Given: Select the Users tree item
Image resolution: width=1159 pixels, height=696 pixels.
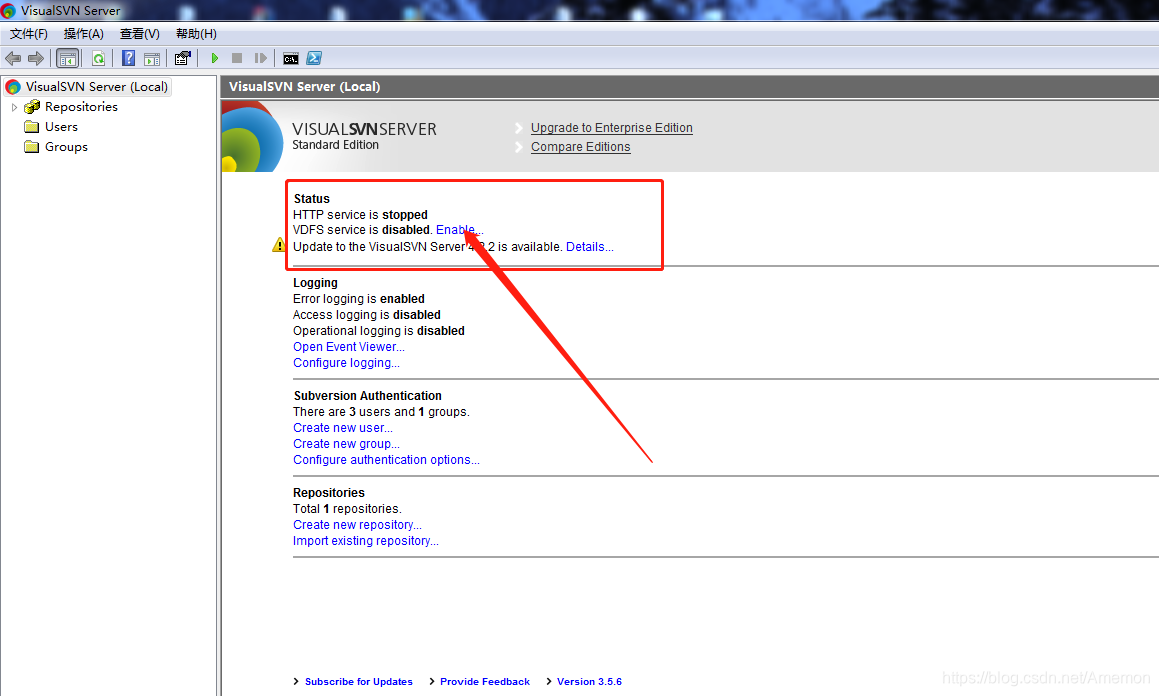Looking at the screenshot, I should point(61,126).
